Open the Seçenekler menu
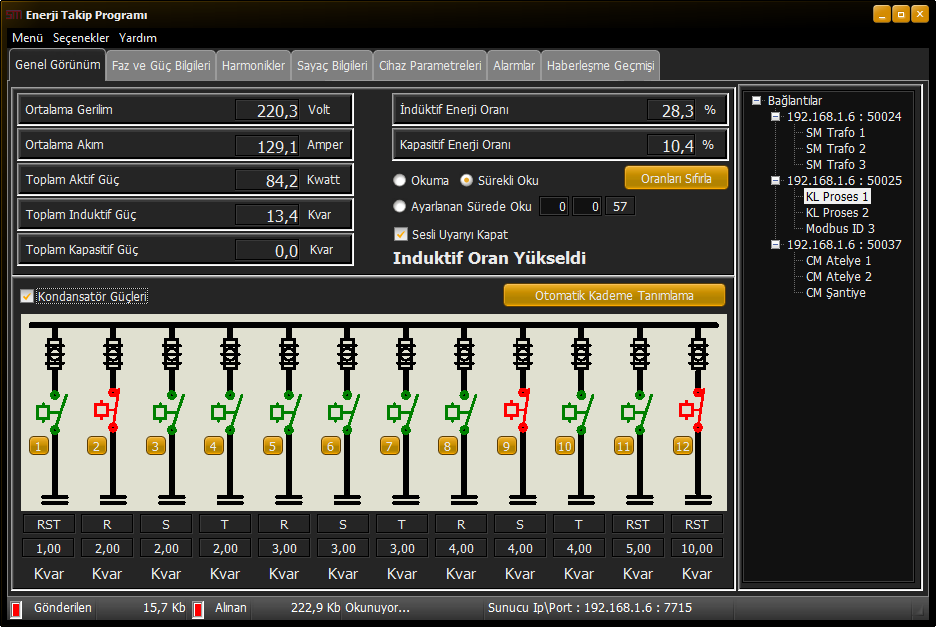936x627 pixels. point(81,38)
